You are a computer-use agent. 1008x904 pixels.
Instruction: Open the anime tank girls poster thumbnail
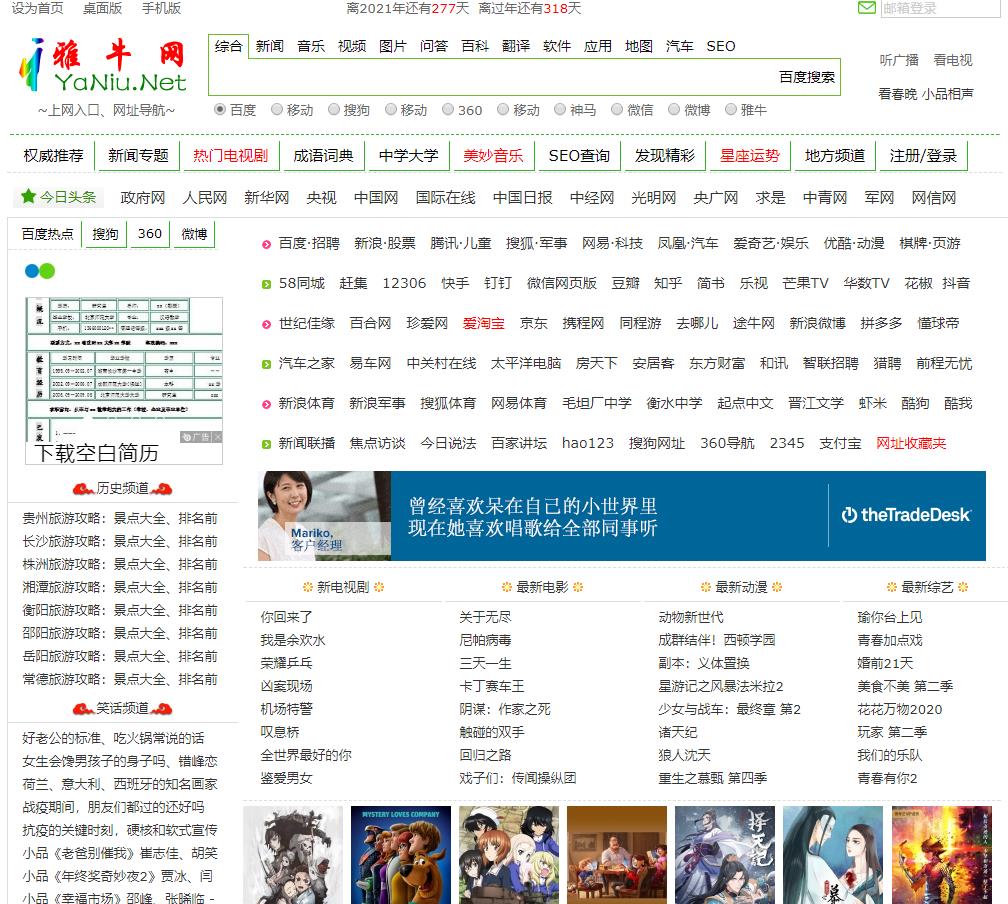[x=508, y=854]
